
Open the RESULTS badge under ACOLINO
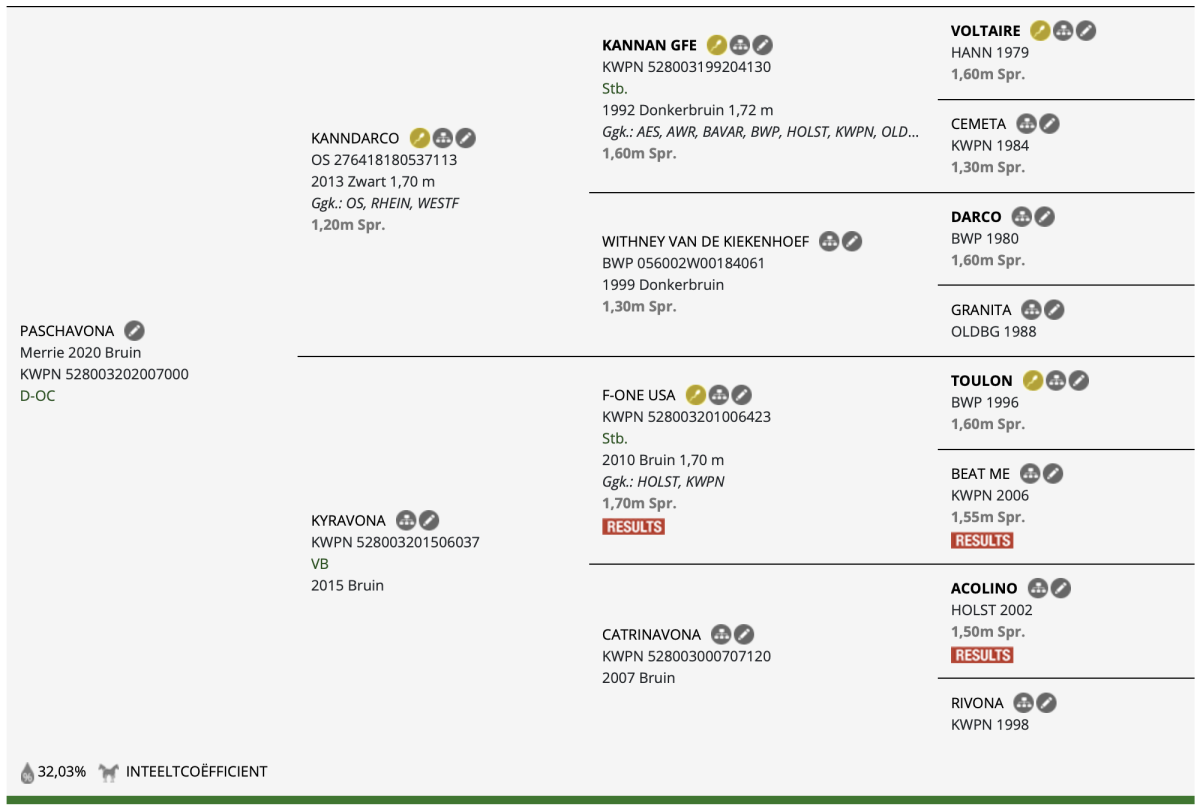coord(982,655)
